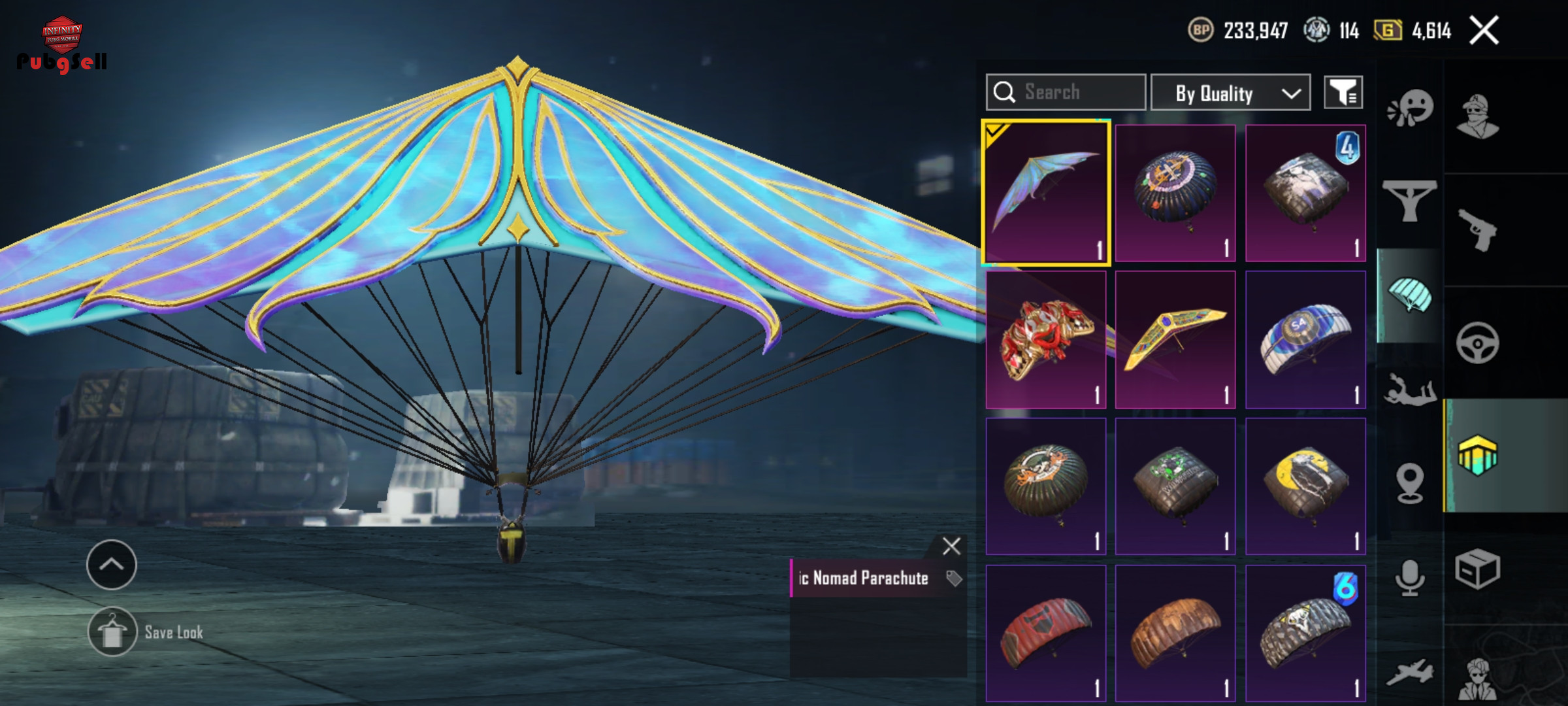
Task: Open the crate box category icon
Action: [x=1477, y=569]
